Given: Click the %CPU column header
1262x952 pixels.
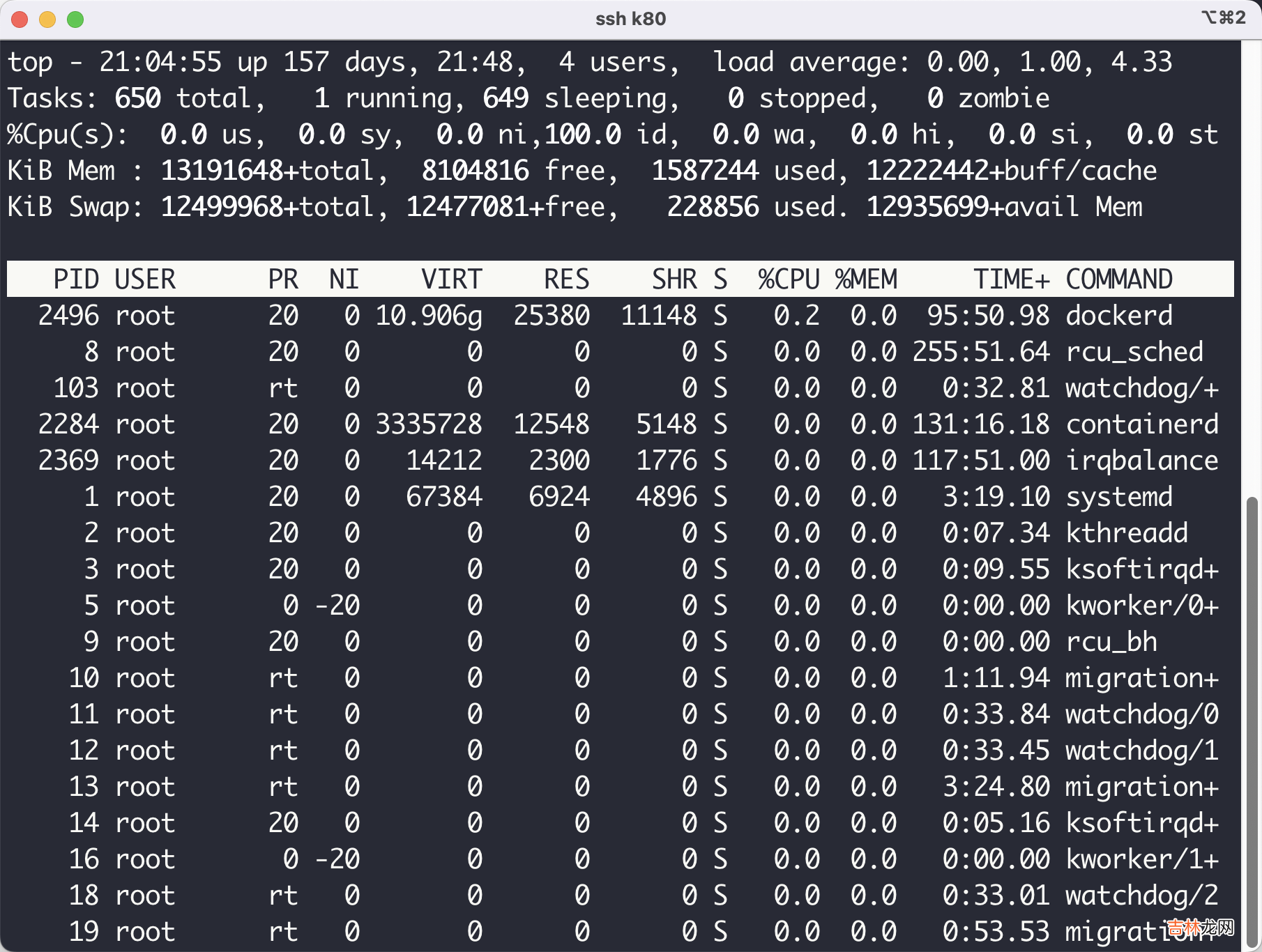Looking at the screenshot, I should pos(789,279).
